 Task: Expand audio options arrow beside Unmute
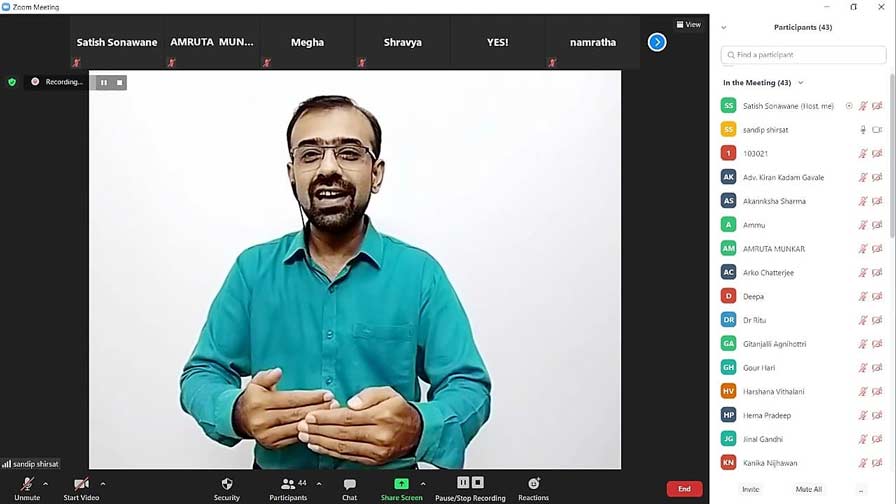(x=46, y=484)
